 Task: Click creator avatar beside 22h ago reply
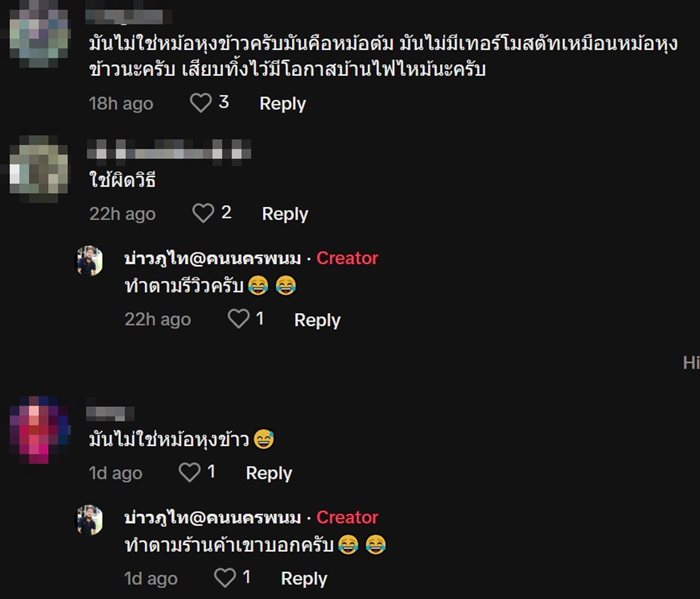pyautogui.click(x=90, y=261)
